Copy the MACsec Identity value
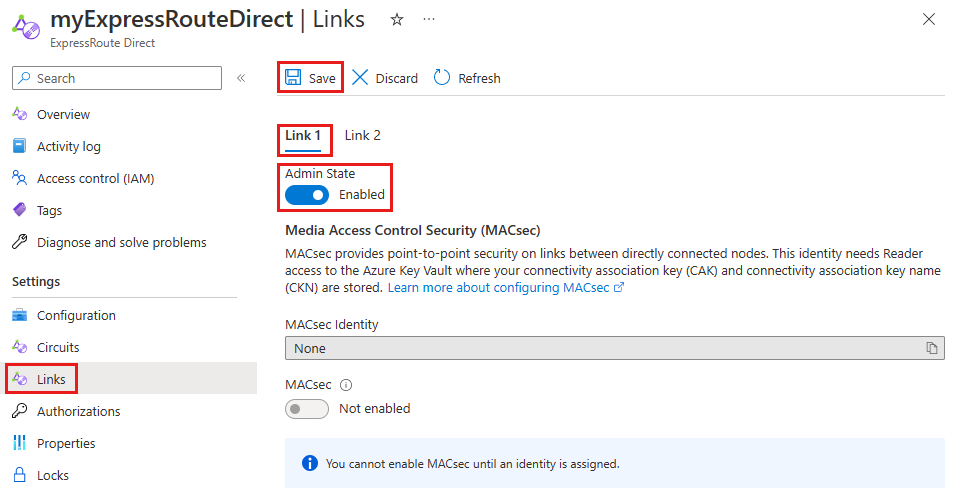Viewport: 965px width, 498px height. point(931,348)
